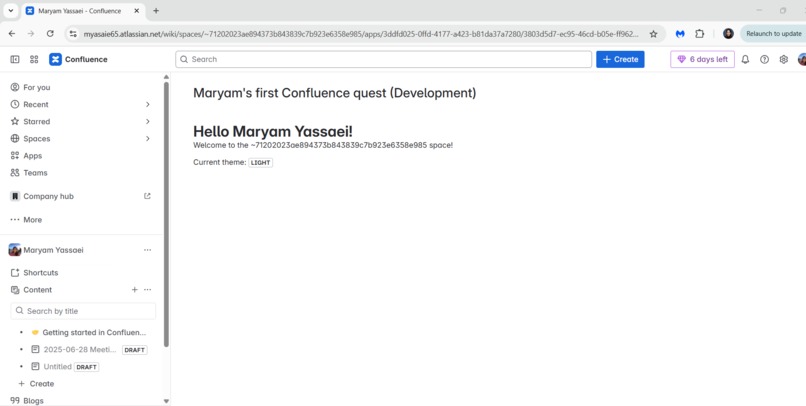The width and height of the screenshot is (806, 406).
Task: Click Maryam's first Confluence quest title
Action: coord(335,93)
